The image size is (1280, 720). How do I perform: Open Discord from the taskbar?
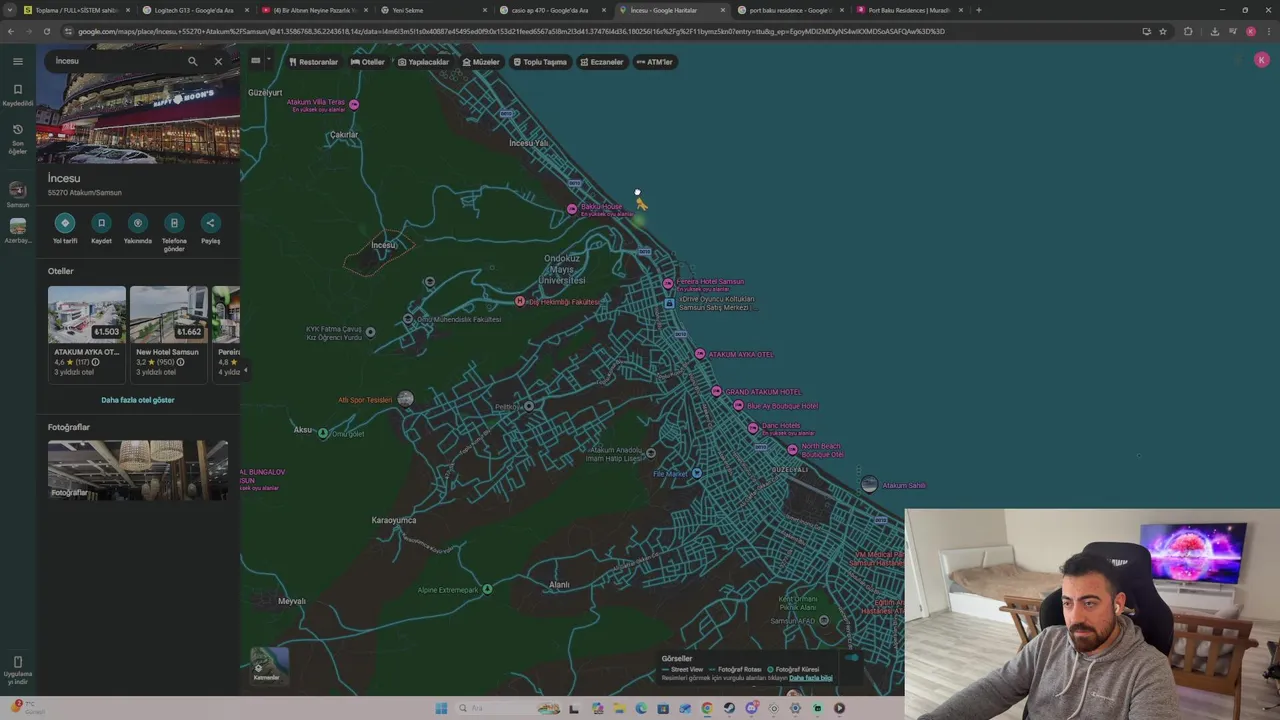[x=751, y=708]
